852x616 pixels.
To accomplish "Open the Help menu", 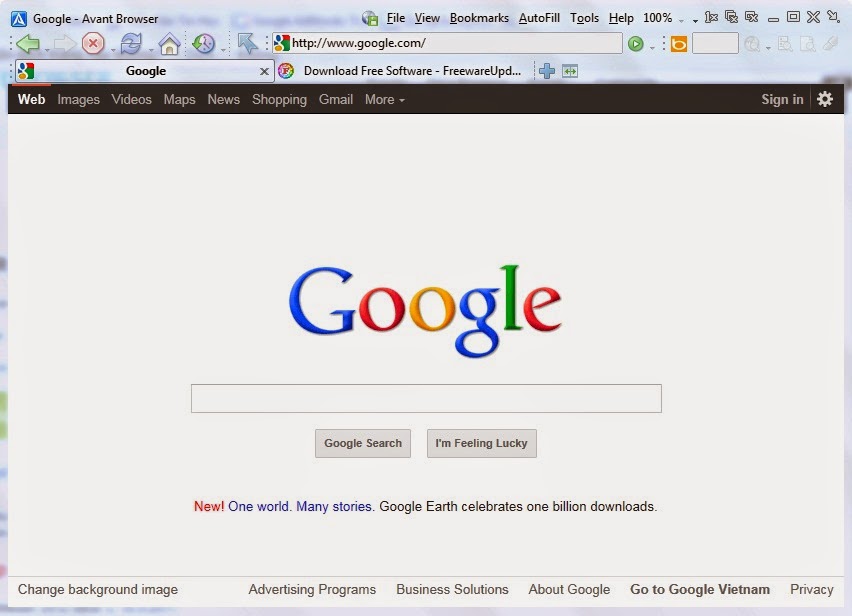I will click(621, 18).
